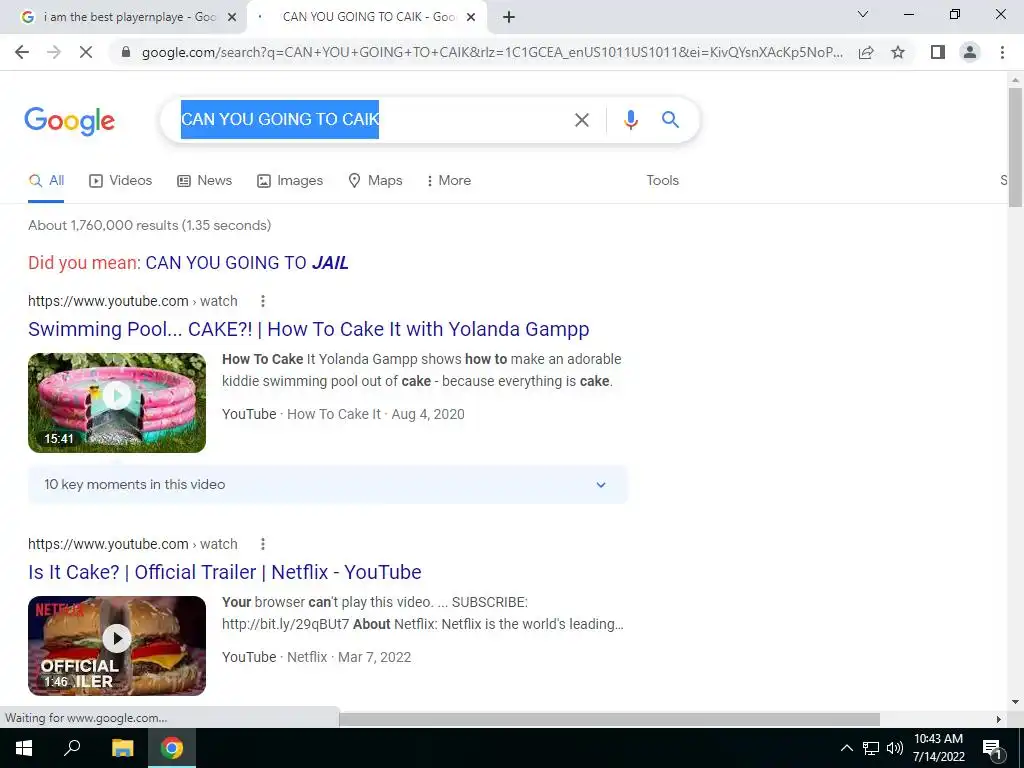This screenshot has height=768, width=1024.
Task: Close the 'CAN YOU GOING TO CAIK' tab
Action: [x=471, y=17]
